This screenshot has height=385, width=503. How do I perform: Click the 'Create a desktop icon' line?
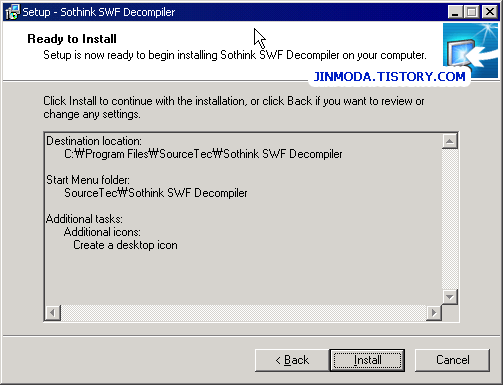click(125, 245)
